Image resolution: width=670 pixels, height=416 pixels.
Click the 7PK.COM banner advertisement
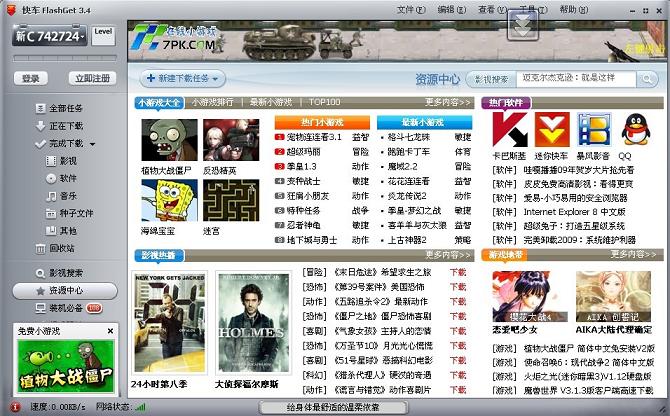click(396, 41)
